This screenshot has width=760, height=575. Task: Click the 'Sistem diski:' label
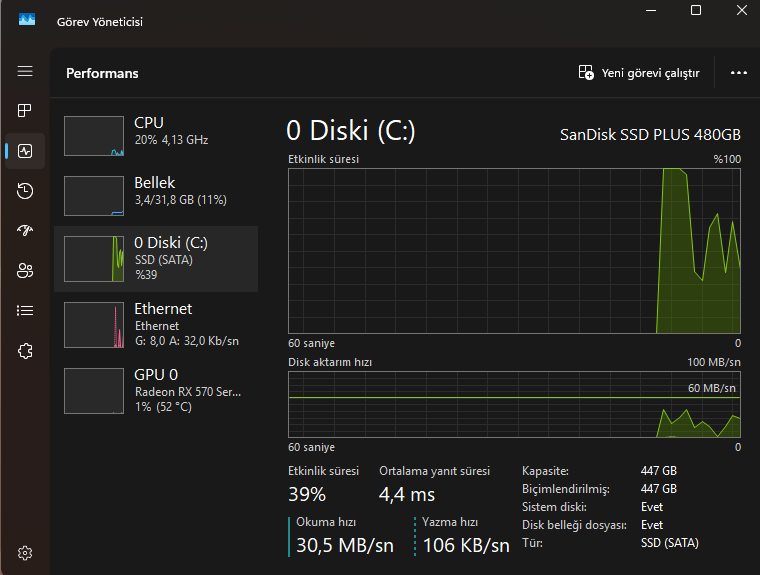point(554,507)
